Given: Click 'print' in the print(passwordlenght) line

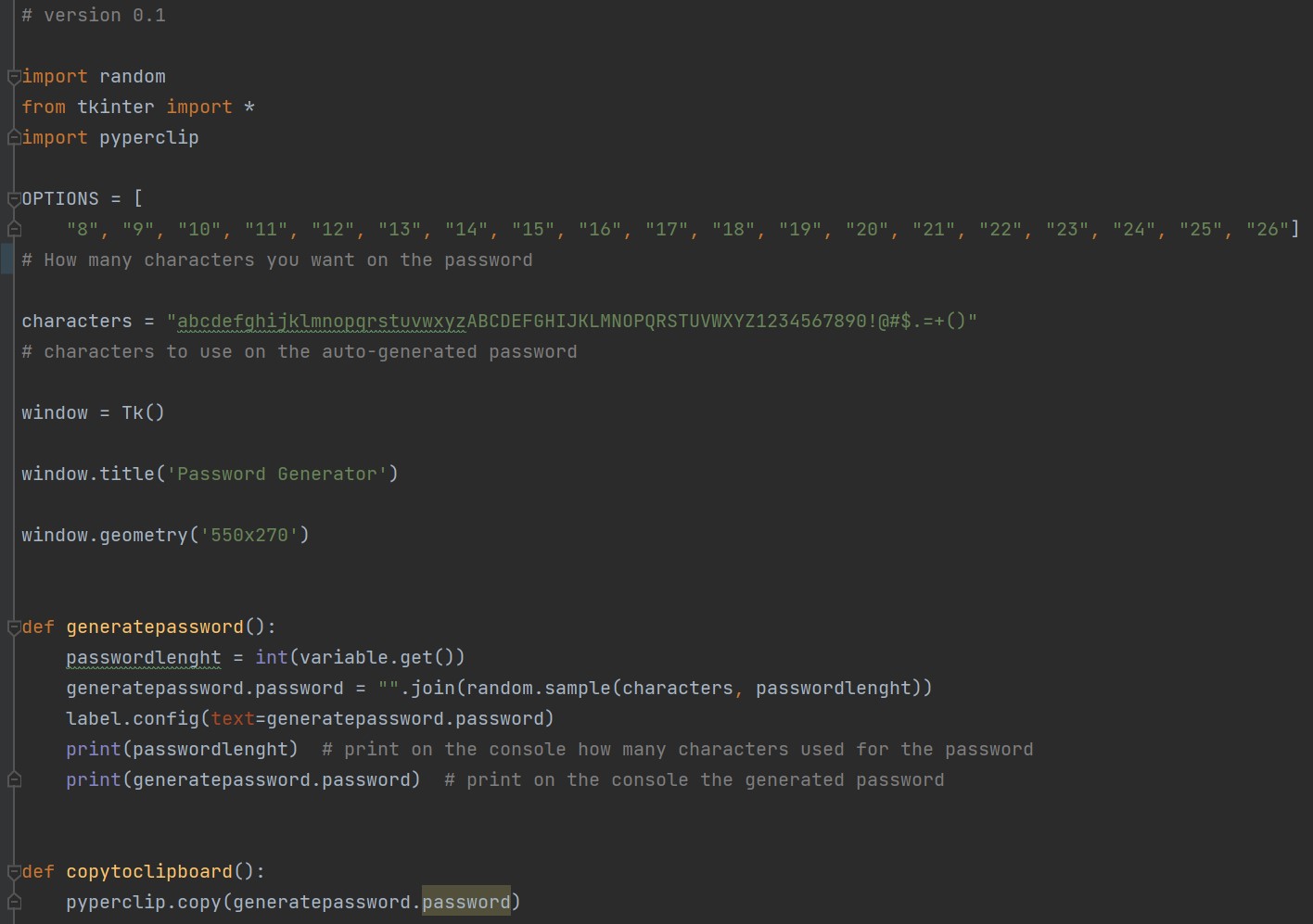Looking at the screenshot, I should coord(94,750).
